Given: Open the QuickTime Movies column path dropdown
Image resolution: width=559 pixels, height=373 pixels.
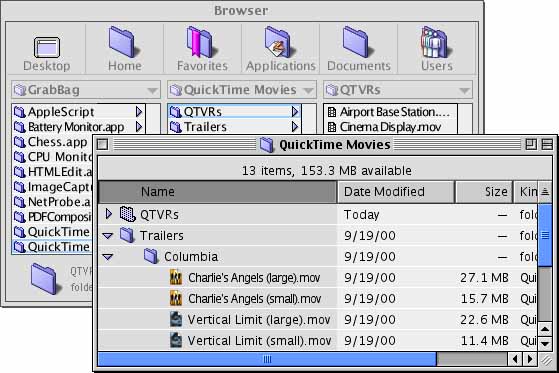Looking at the screenshot, I should click(x=242, y=90).
